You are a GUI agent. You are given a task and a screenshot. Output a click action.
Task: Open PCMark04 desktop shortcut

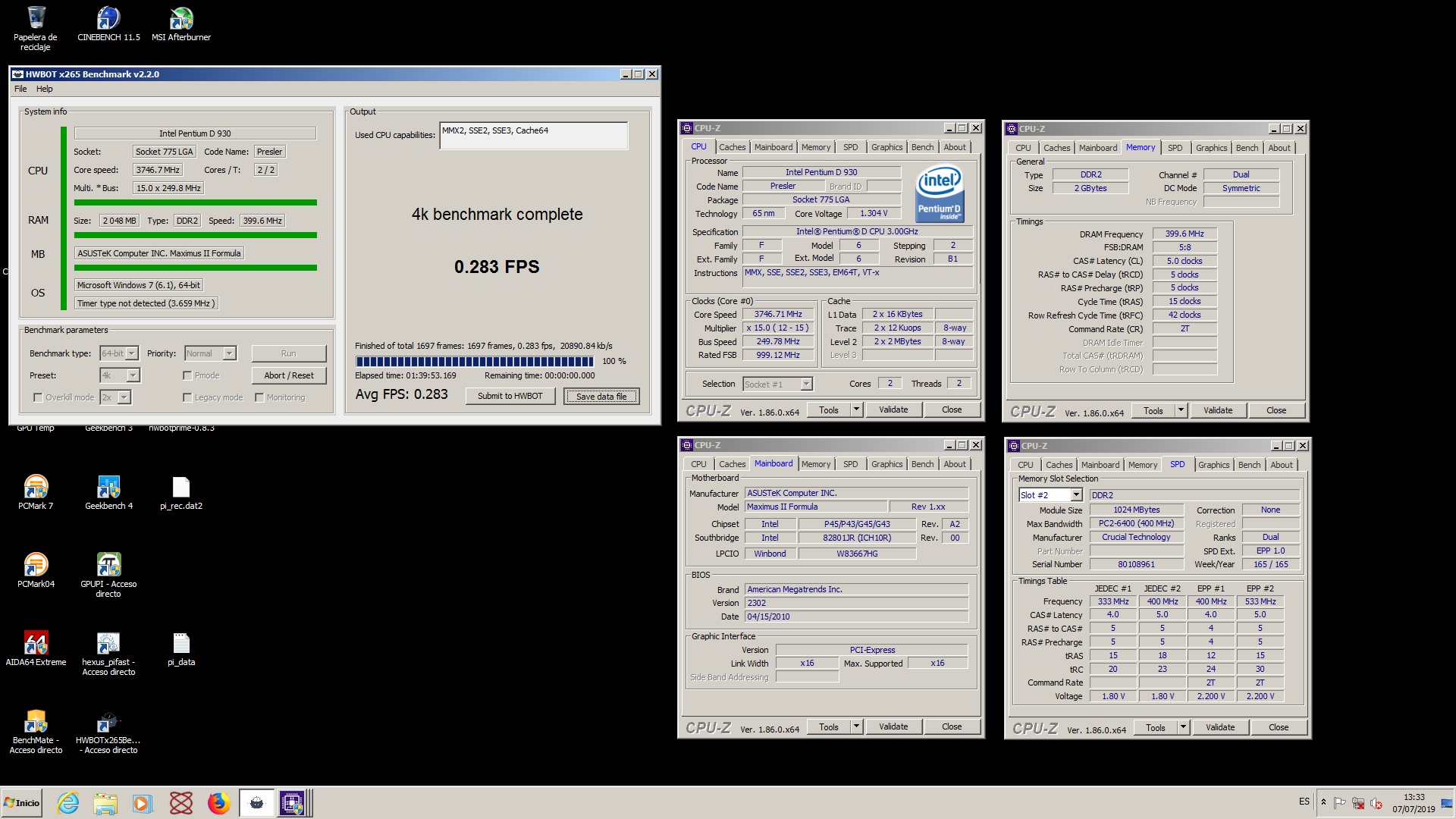click(36, 570)
